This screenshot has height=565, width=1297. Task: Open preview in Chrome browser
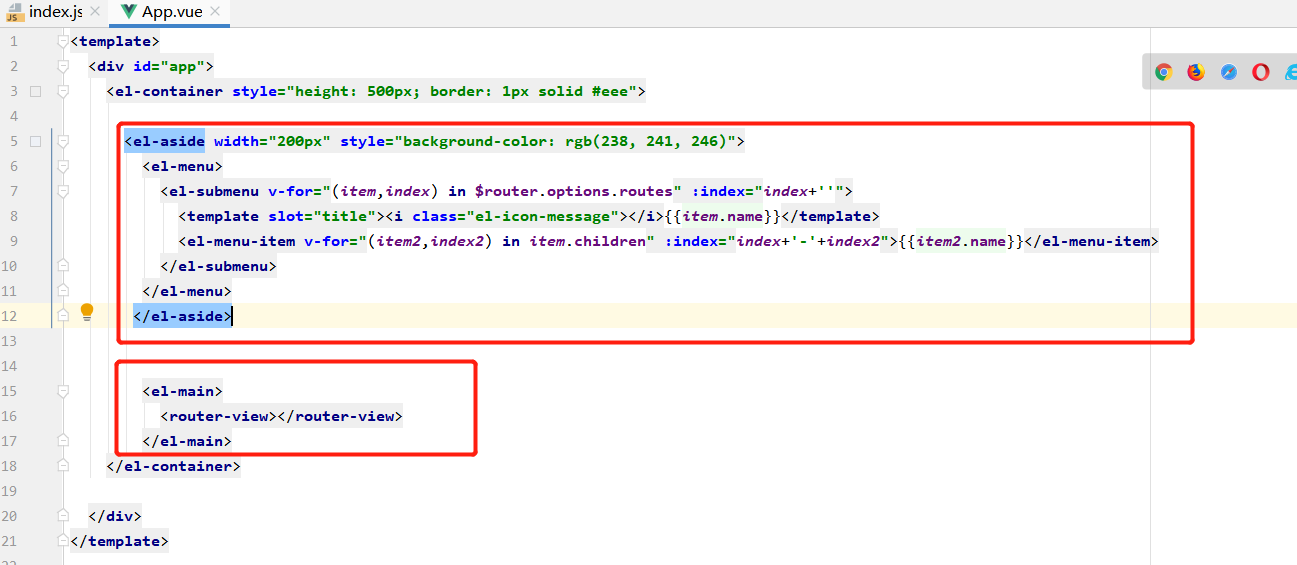click(1163, 72)
